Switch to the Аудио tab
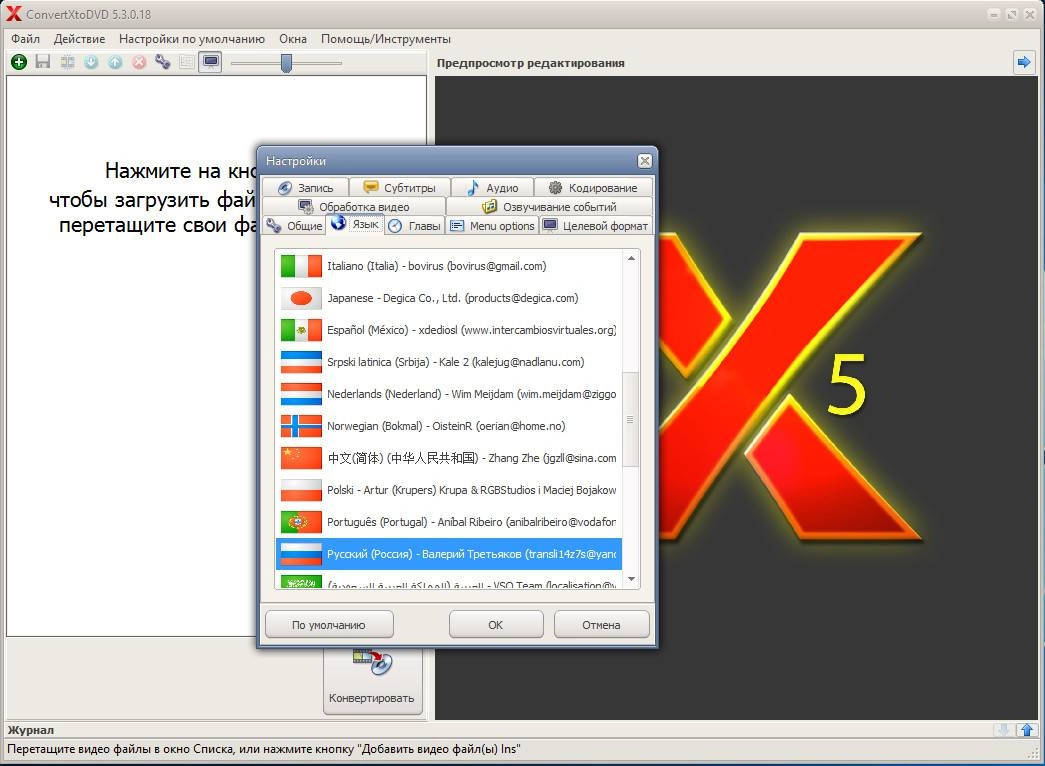The height and width of the screenshot is (766, 1045). (493, 187)
